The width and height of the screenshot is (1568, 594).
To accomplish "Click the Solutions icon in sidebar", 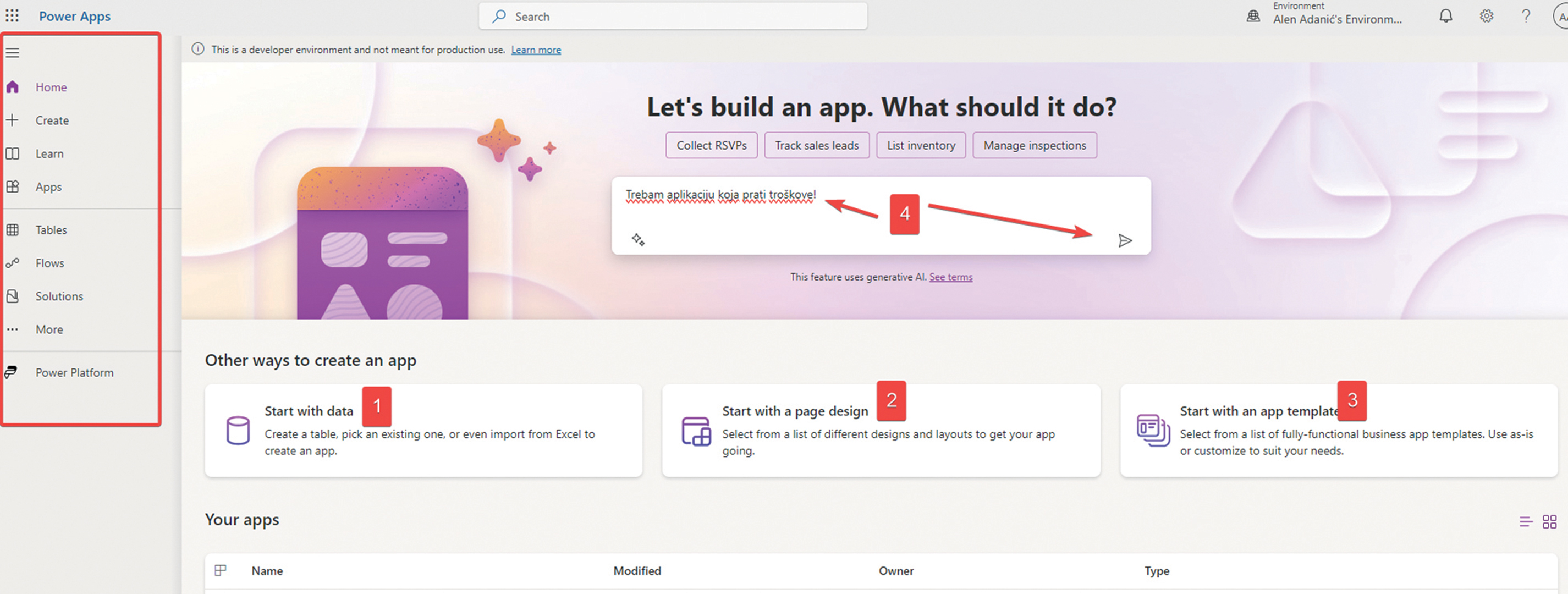I will 12,296.
